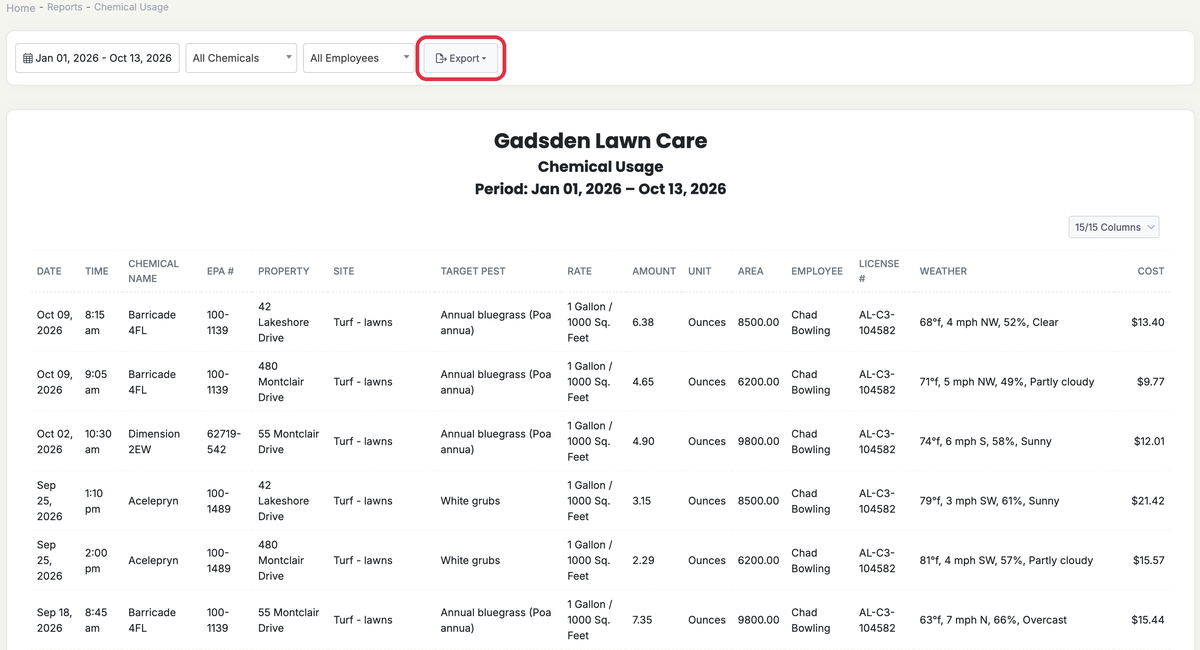Click the SITE column header
Image resolution: width=1200 pixels, height=650 pixels.
344,271
